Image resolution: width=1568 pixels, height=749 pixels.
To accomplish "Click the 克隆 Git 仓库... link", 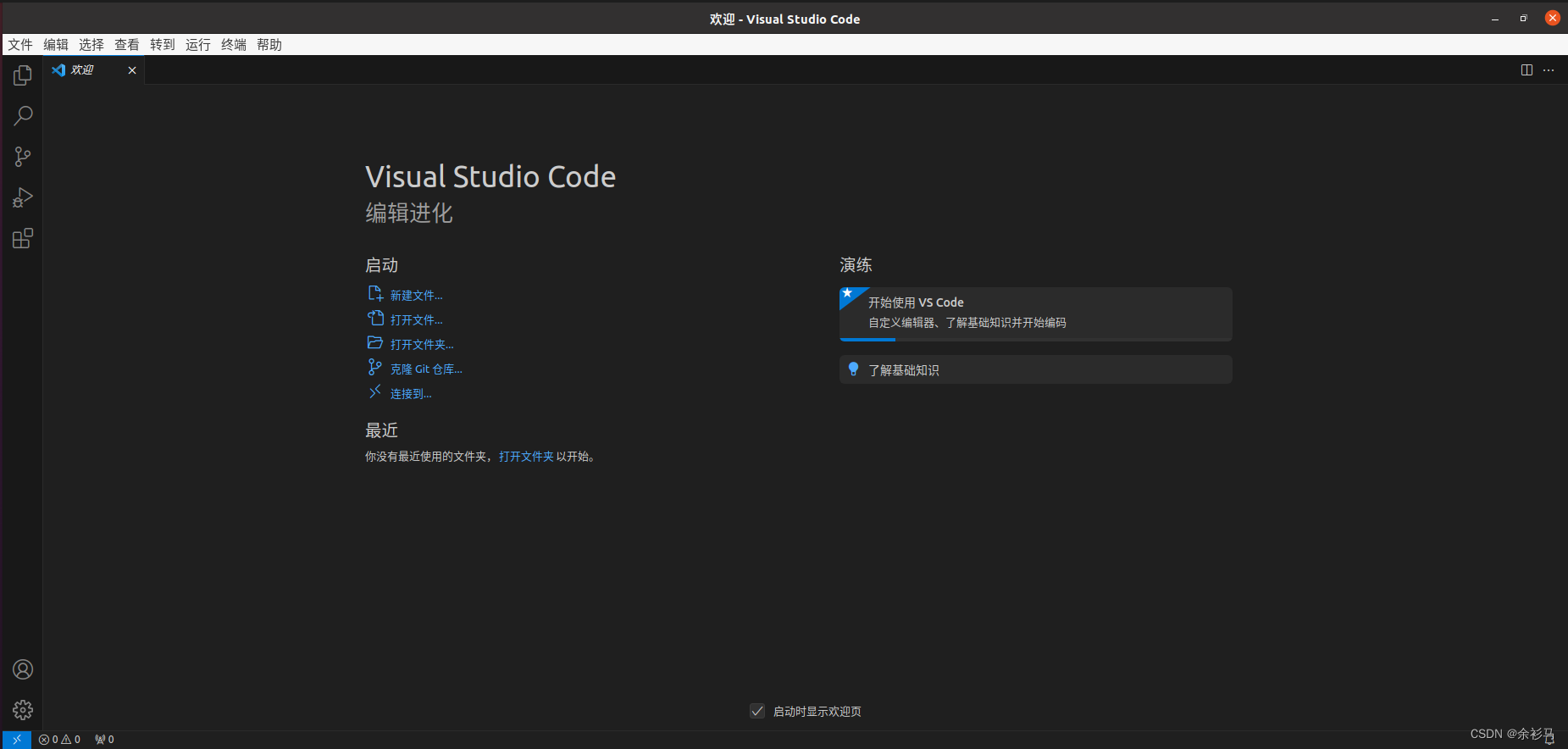I will pos(426,369).
